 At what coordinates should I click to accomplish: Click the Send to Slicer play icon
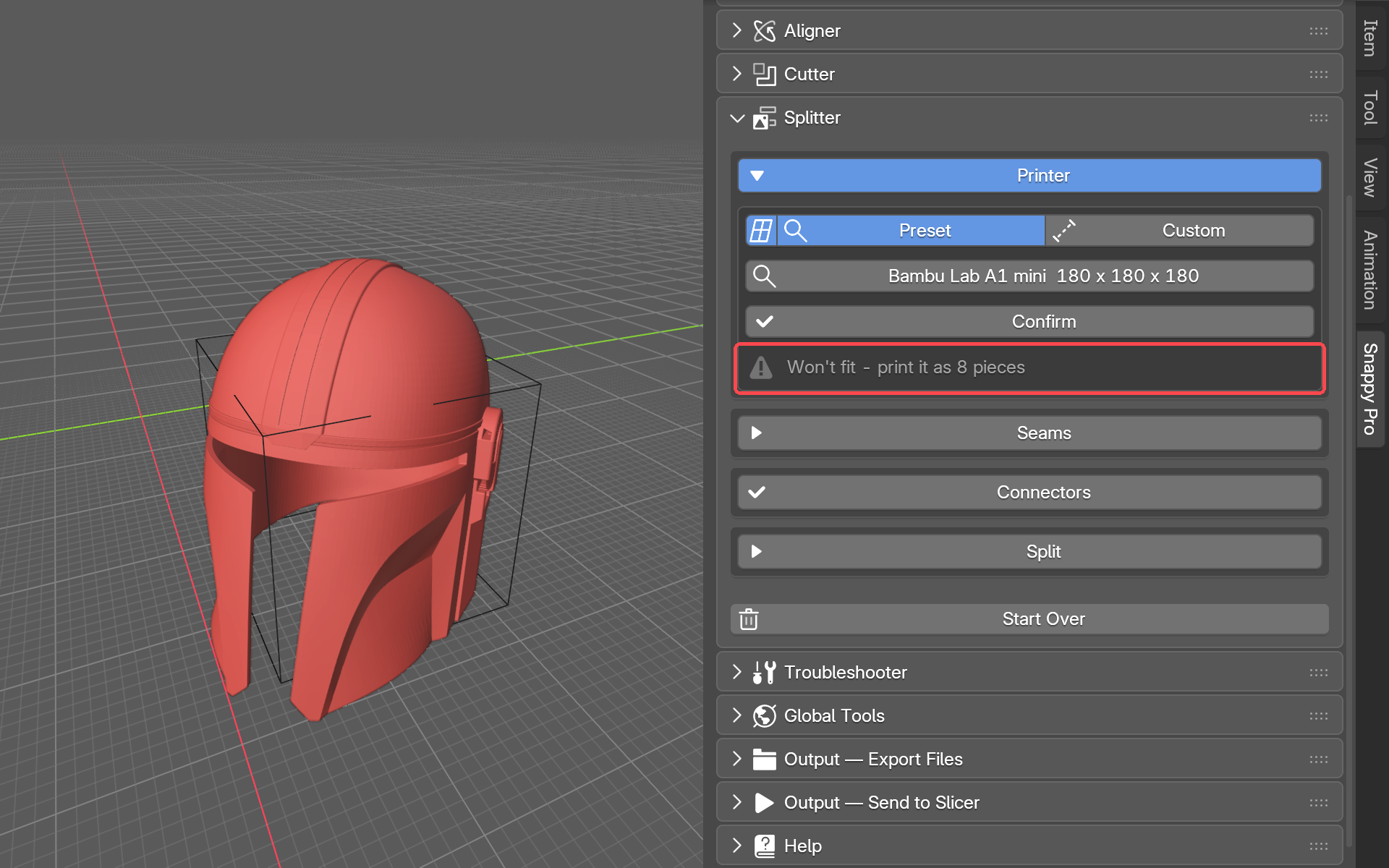[764, 803]
